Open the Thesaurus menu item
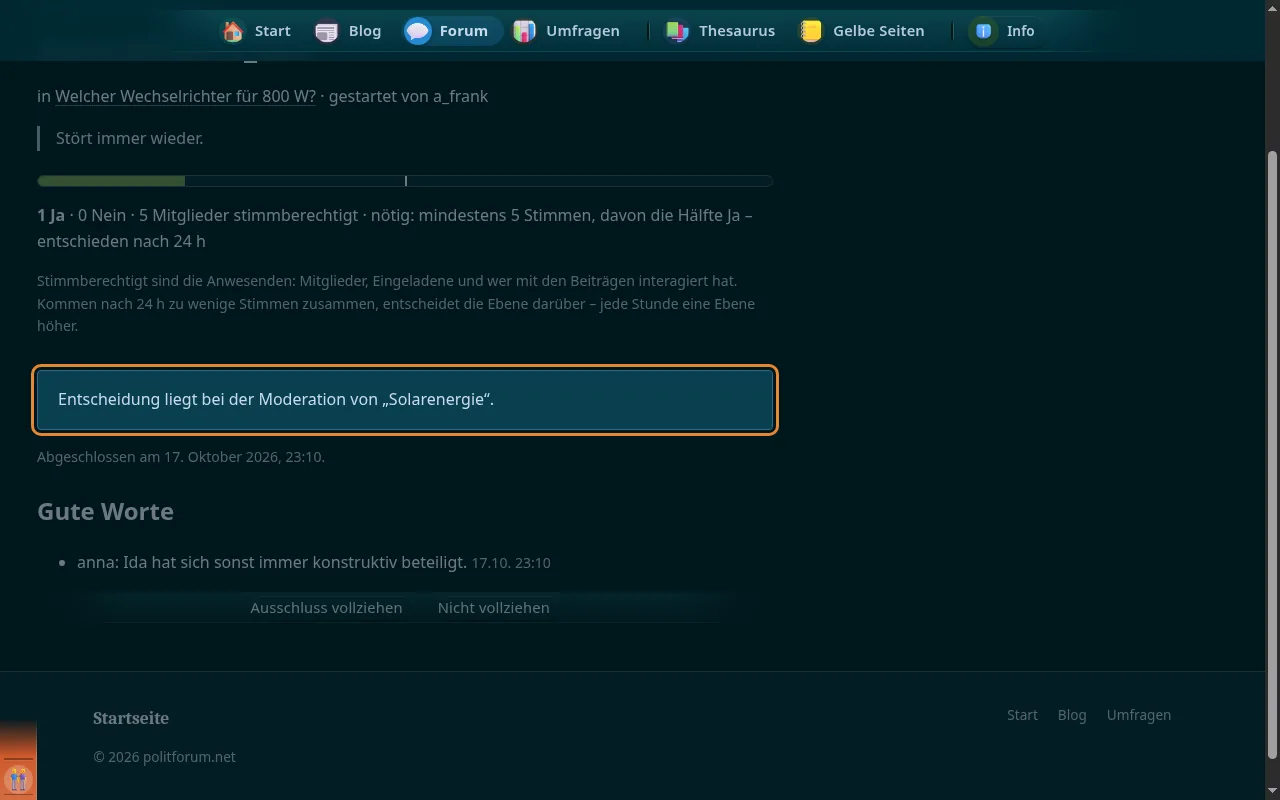 click(719, 31)
